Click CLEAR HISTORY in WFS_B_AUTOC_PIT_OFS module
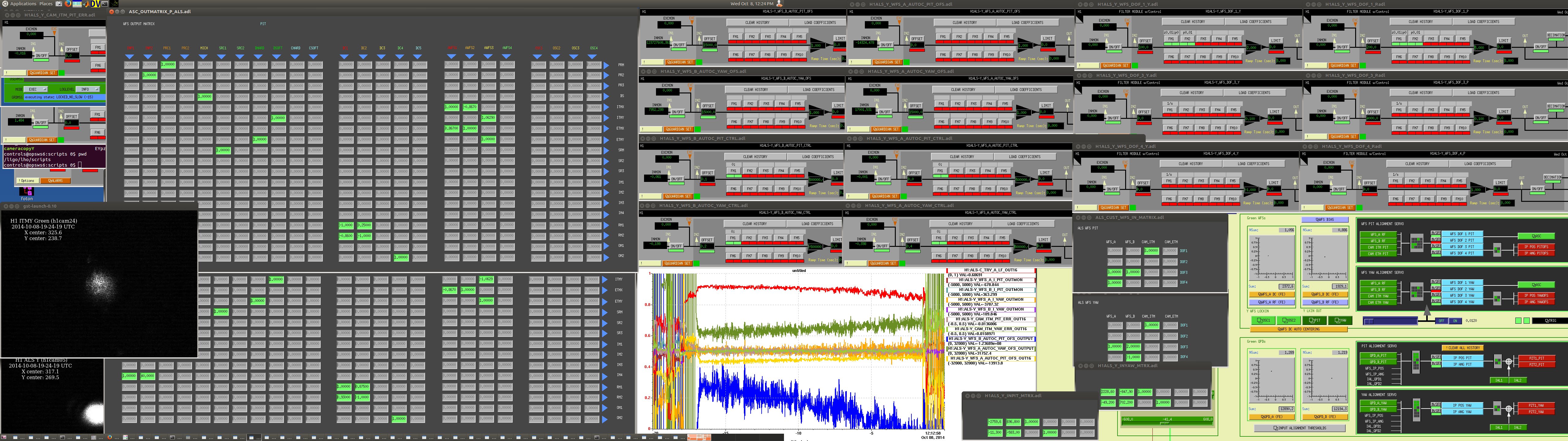 point(758,23)
